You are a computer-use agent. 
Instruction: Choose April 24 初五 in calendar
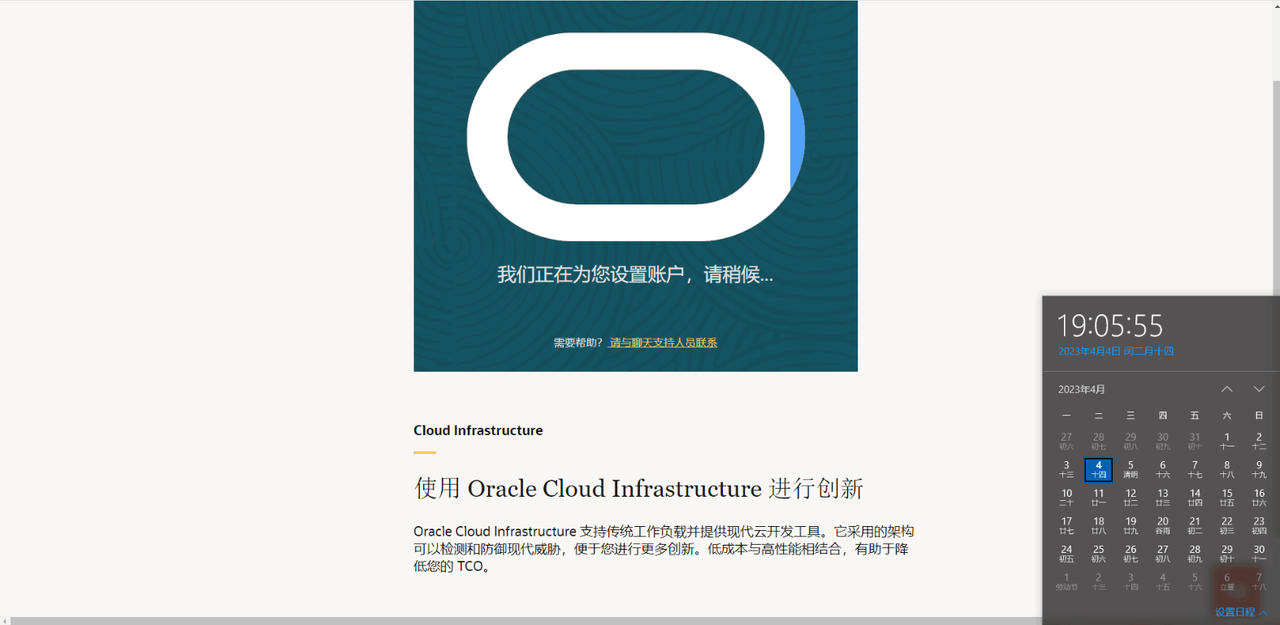click(1066, 553)
